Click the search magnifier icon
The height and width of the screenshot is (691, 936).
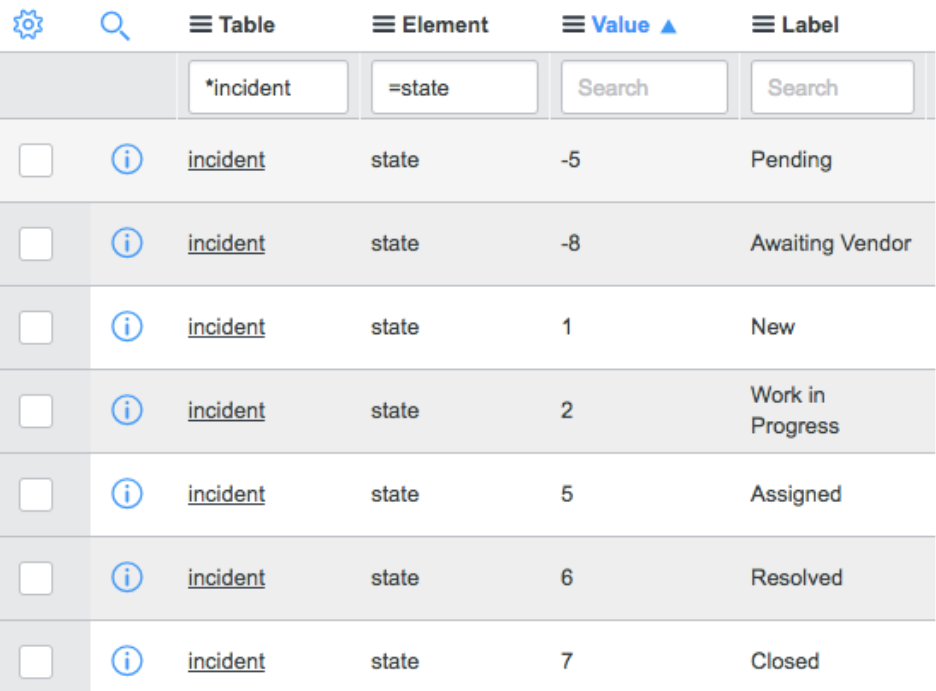(114, 24)
